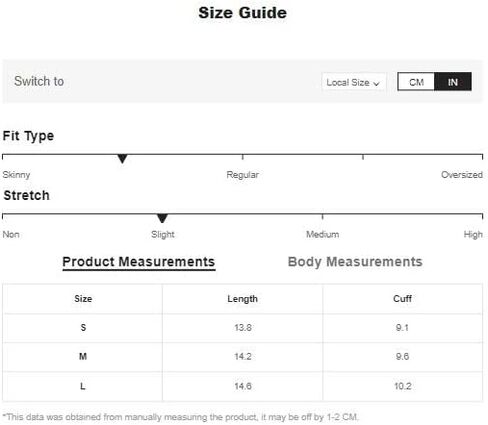The image size is (488, 425).
Task: Click the Slight stretch label
Action: pos(163,234)
